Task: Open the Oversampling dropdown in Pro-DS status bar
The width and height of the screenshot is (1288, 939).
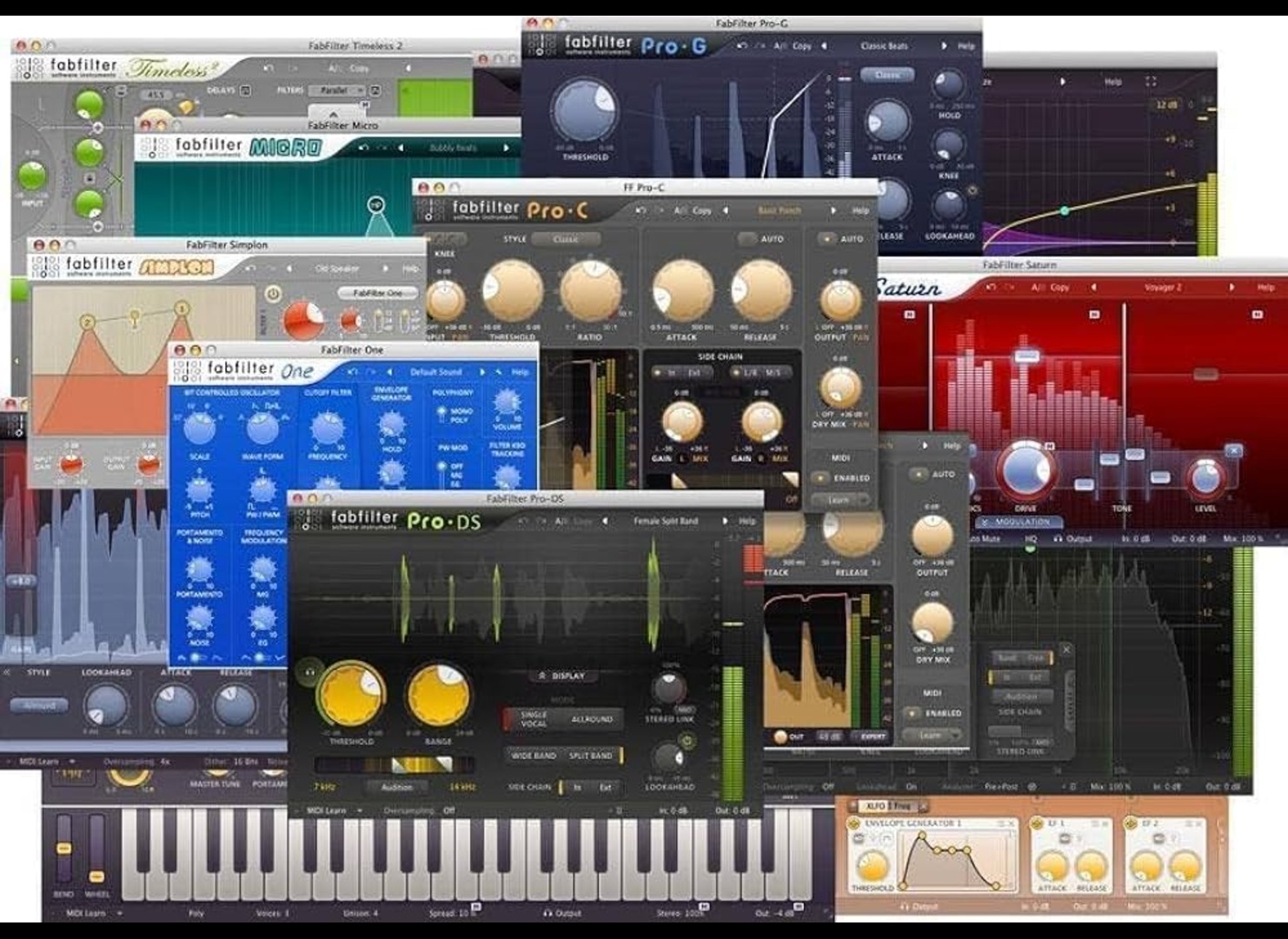Action: point(448,809)
